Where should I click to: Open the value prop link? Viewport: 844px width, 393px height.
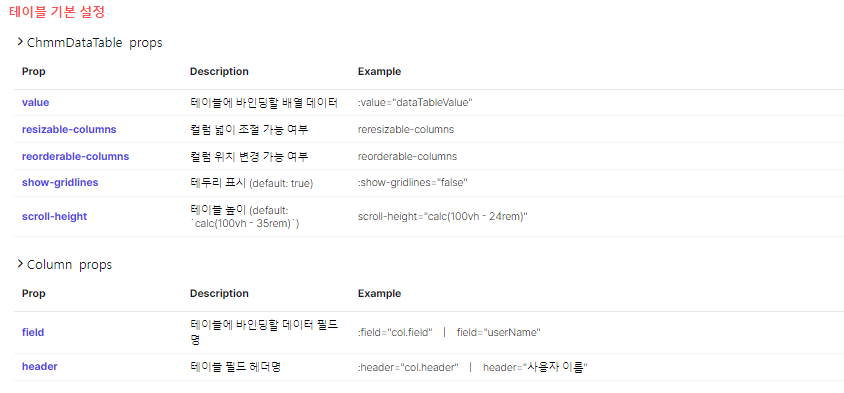point(36,102)
